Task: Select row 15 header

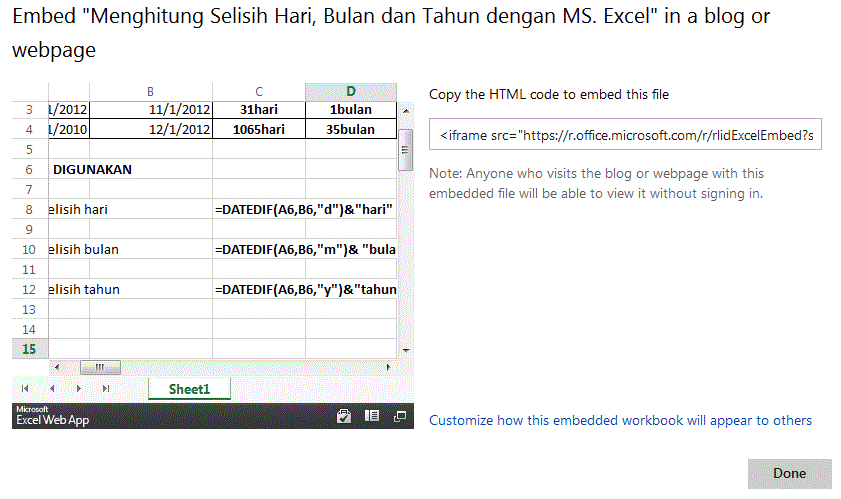Action: pos(29,349)
